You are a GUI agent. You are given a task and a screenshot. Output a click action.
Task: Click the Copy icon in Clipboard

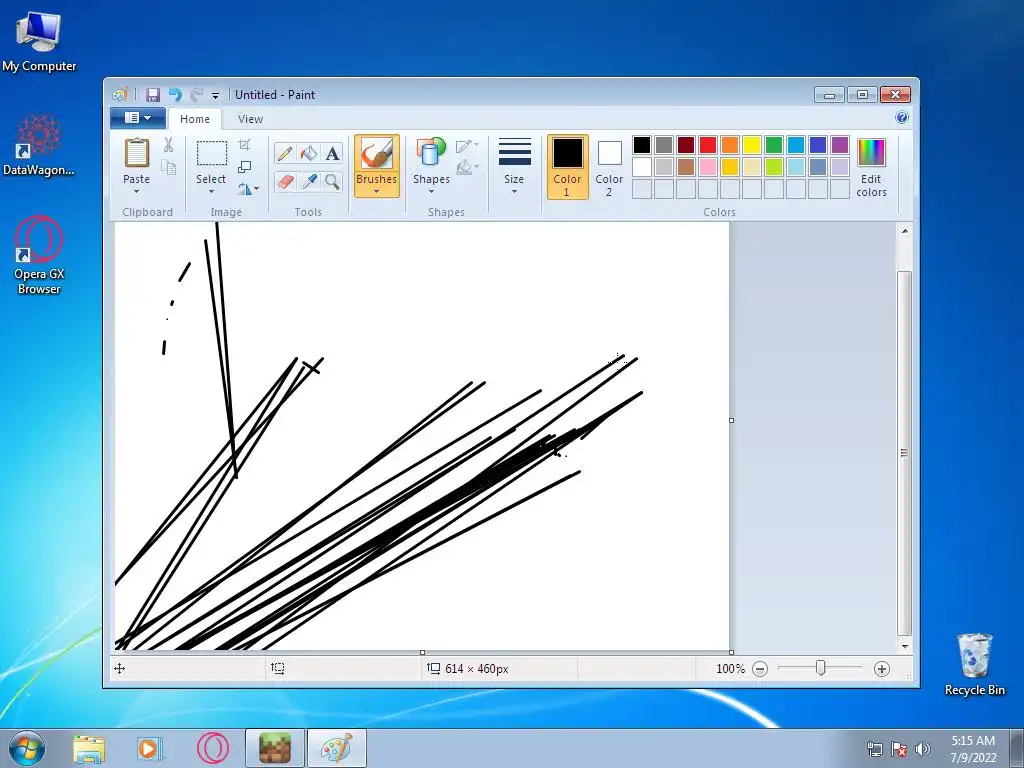(168, 168)
